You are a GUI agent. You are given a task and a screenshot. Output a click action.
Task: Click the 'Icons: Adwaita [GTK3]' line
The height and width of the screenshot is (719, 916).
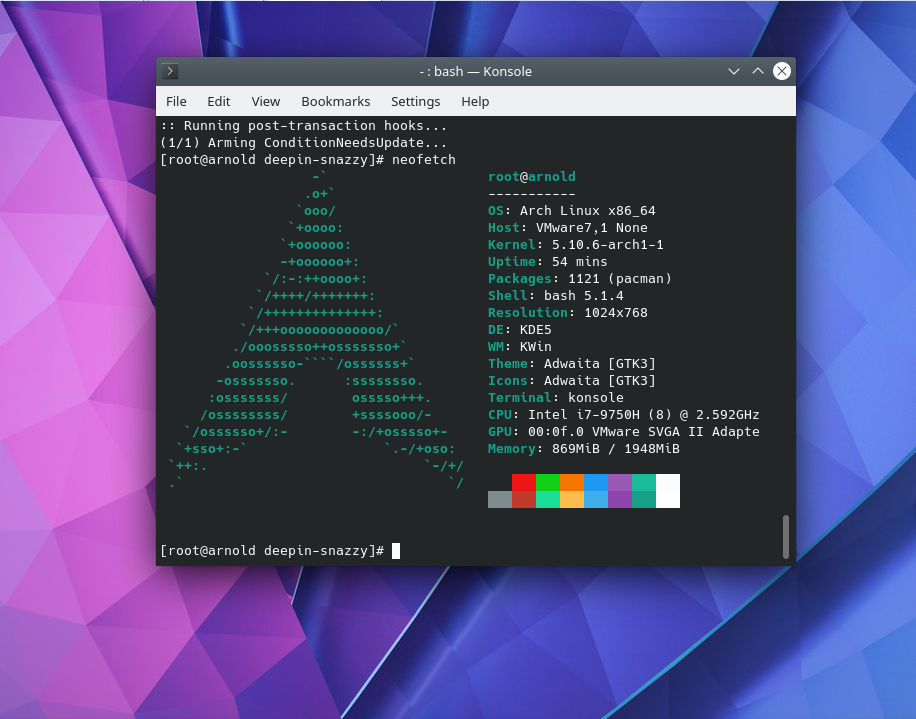(572, 380)
